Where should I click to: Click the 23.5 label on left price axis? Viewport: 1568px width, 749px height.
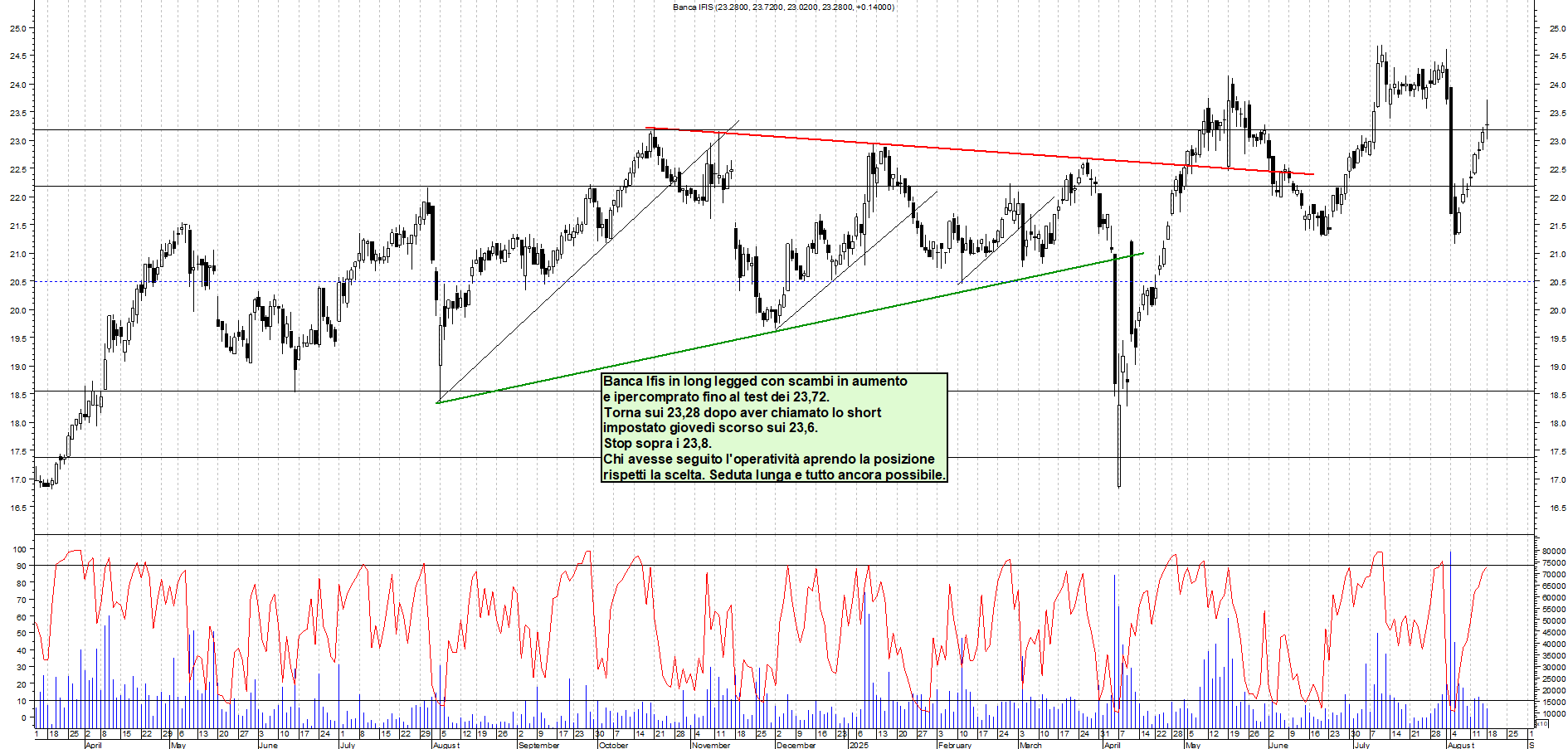point(17,113)
